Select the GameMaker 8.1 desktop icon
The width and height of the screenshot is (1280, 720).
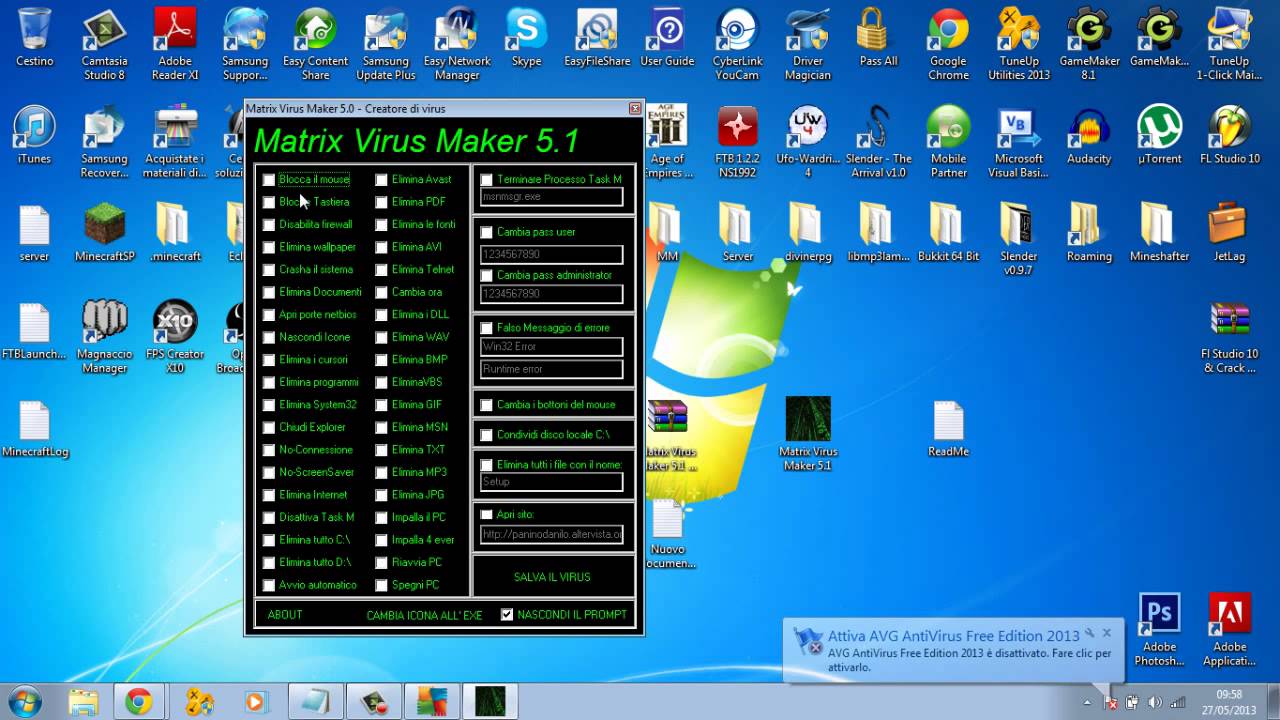[x=1089, y=45]
